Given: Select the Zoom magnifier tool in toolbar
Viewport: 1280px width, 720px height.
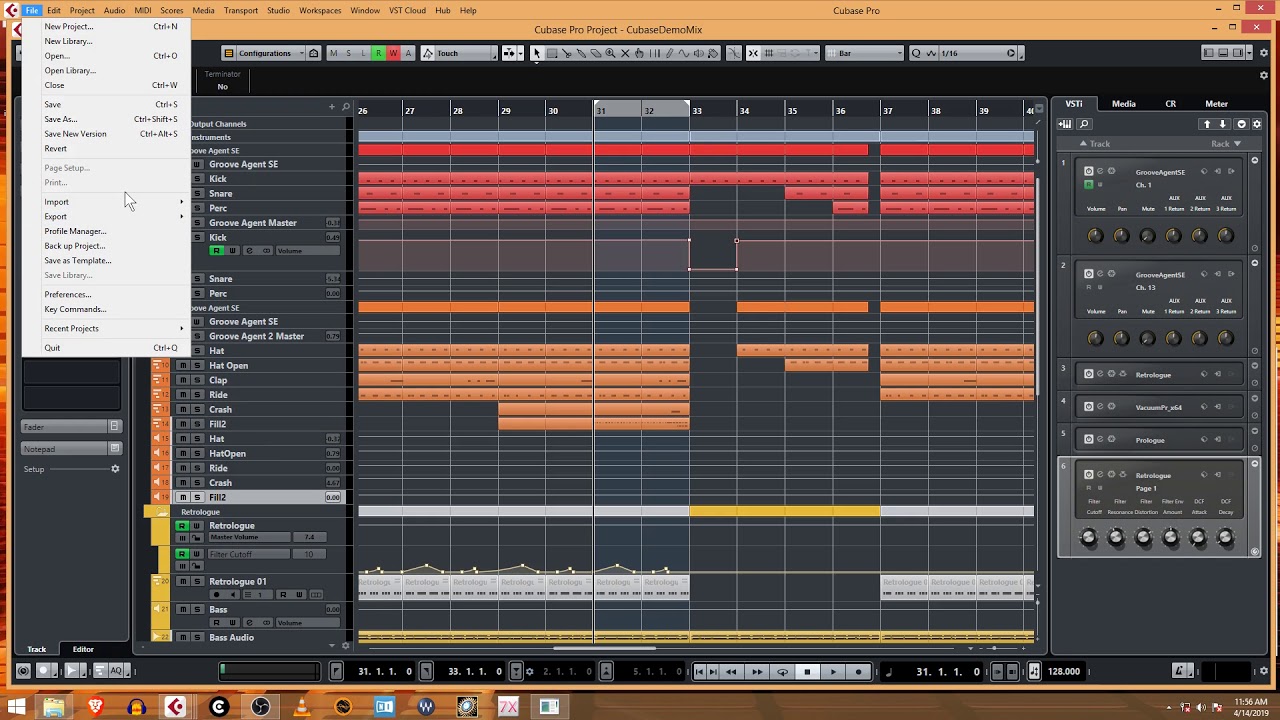Looking at the screenshot, I should pos(610,53).
